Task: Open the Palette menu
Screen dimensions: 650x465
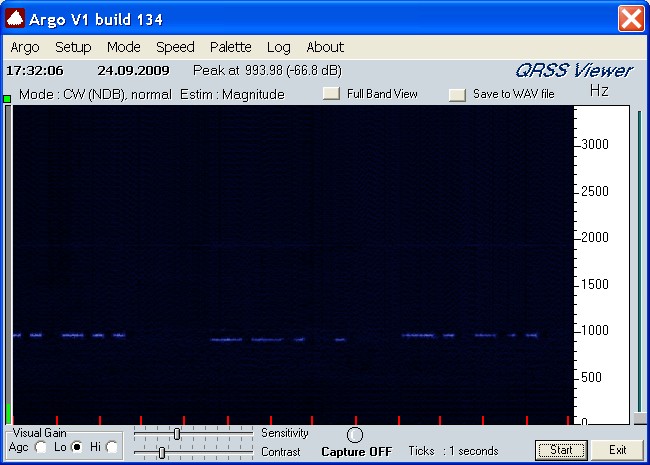Action: [x=230, y=47]
